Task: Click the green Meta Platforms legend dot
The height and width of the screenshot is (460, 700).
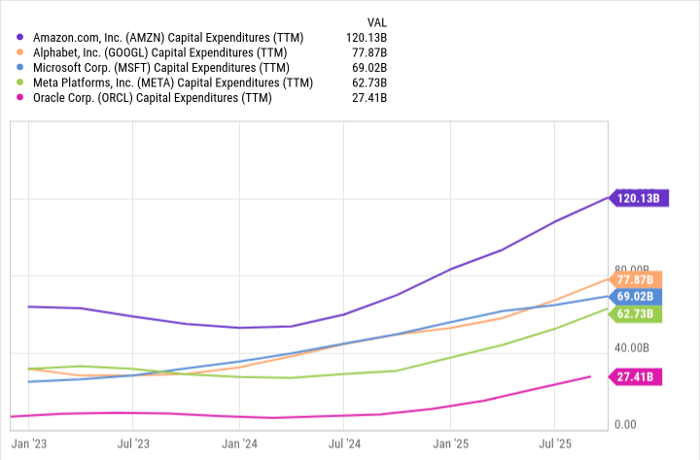Action: [20, 82]
